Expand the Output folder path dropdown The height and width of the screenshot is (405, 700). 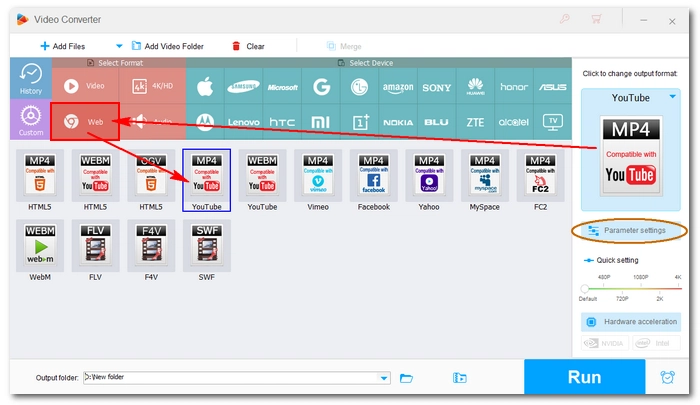coord(384,378)
